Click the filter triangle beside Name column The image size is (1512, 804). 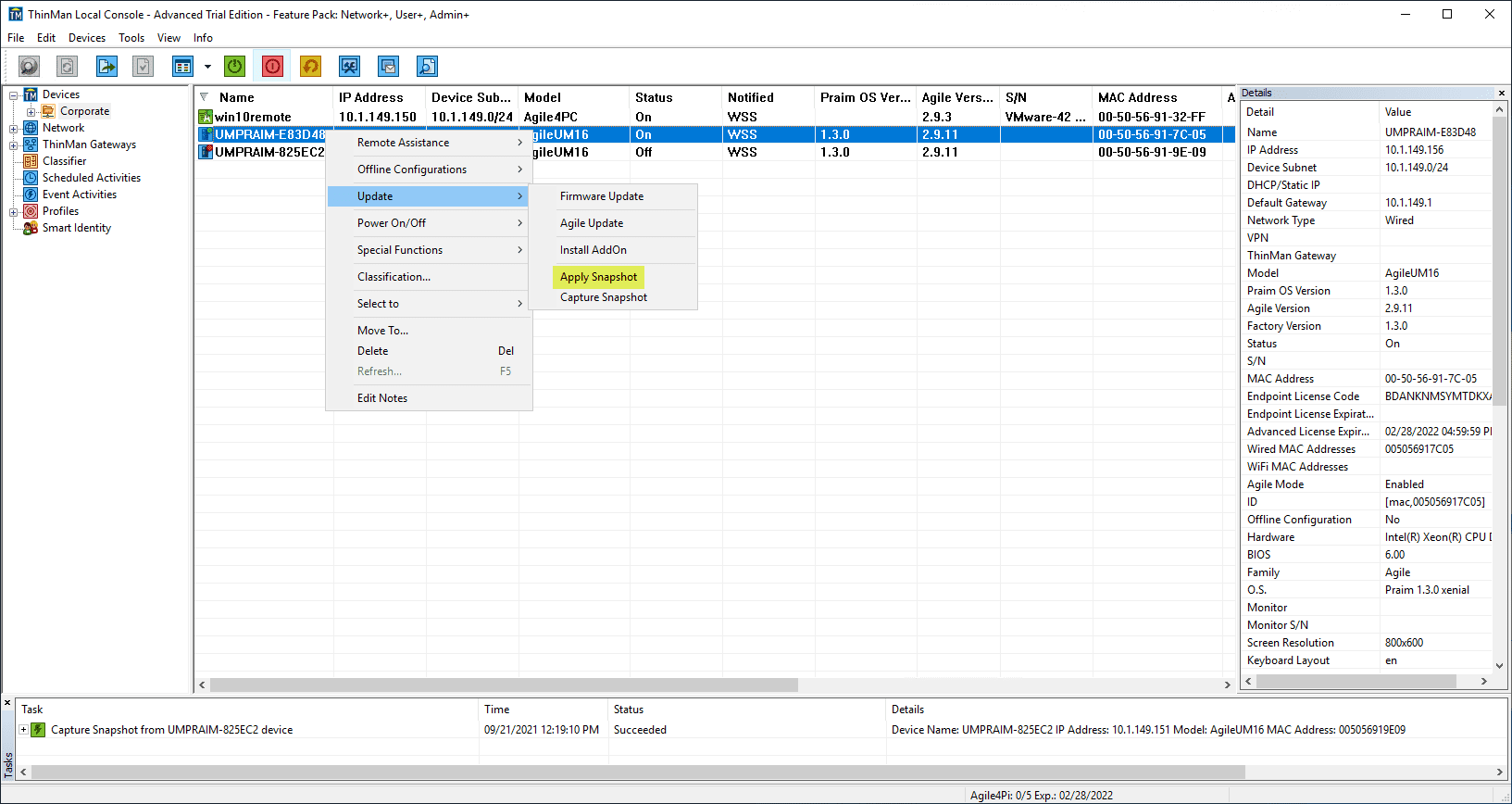(204, 97)
